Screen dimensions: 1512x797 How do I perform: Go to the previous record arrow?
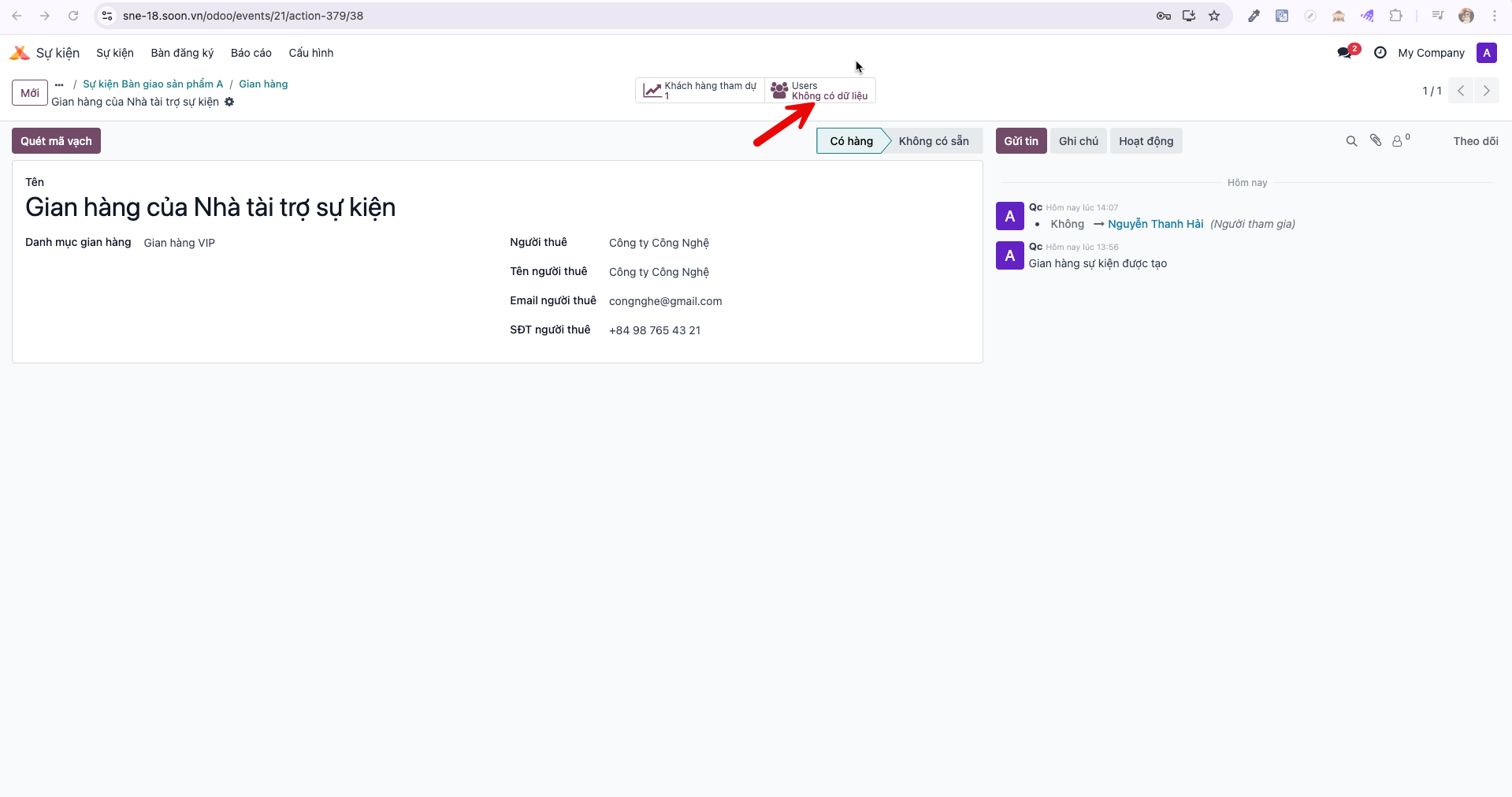click(1461, 91)
